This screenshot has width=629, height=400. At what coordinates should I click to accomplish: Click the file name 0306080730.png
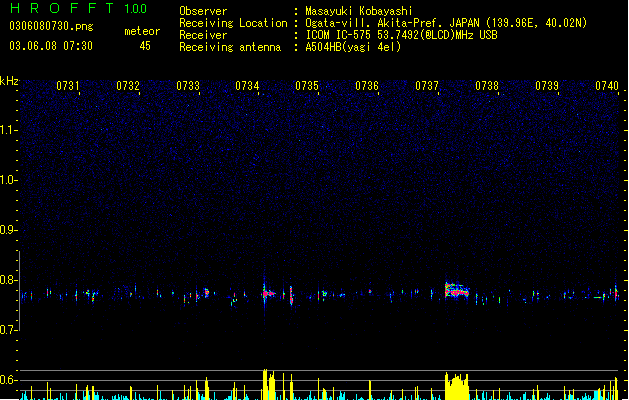coord(51,27)
